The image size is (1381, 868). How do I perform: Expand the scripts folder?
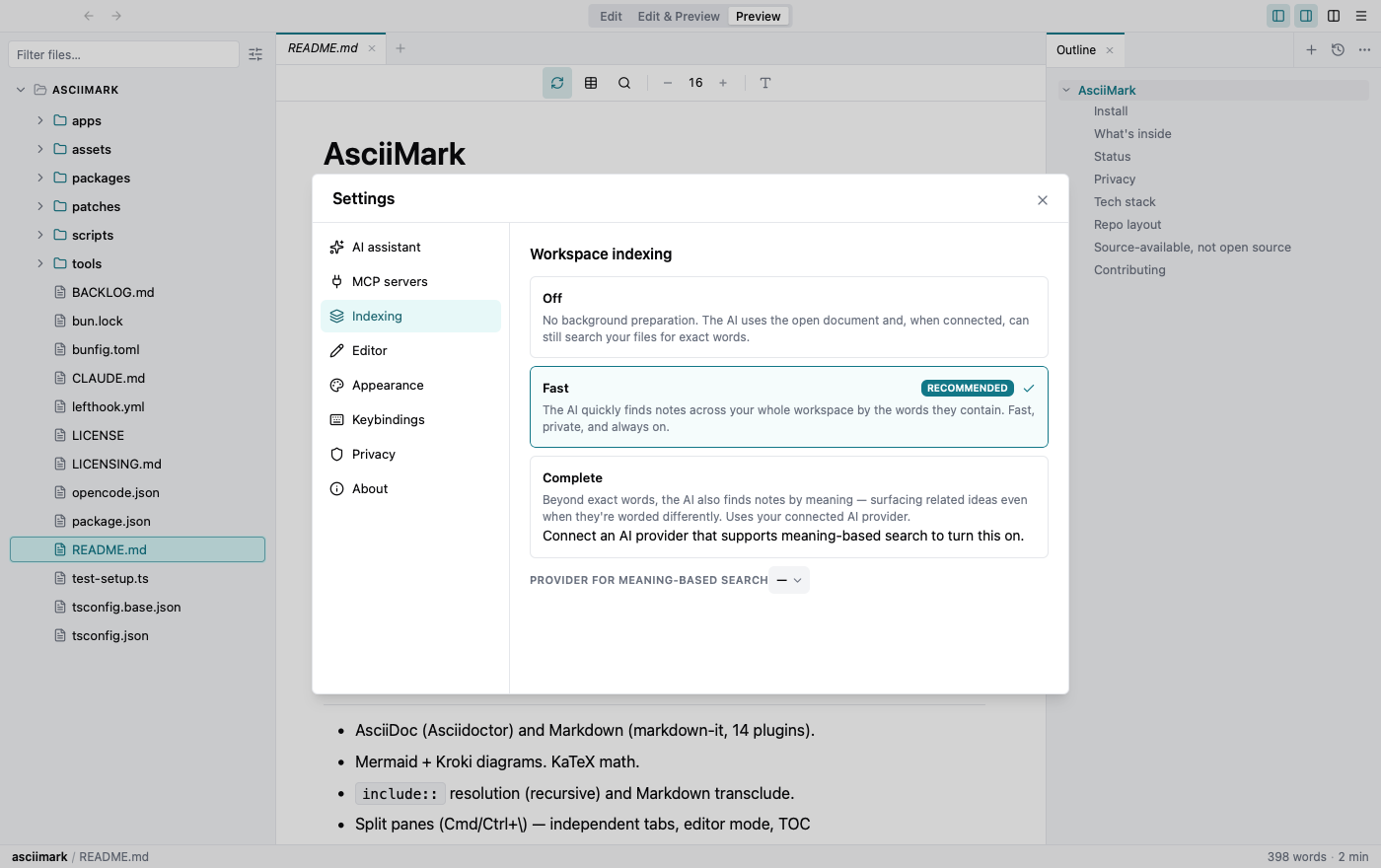[x=40, y=235]
